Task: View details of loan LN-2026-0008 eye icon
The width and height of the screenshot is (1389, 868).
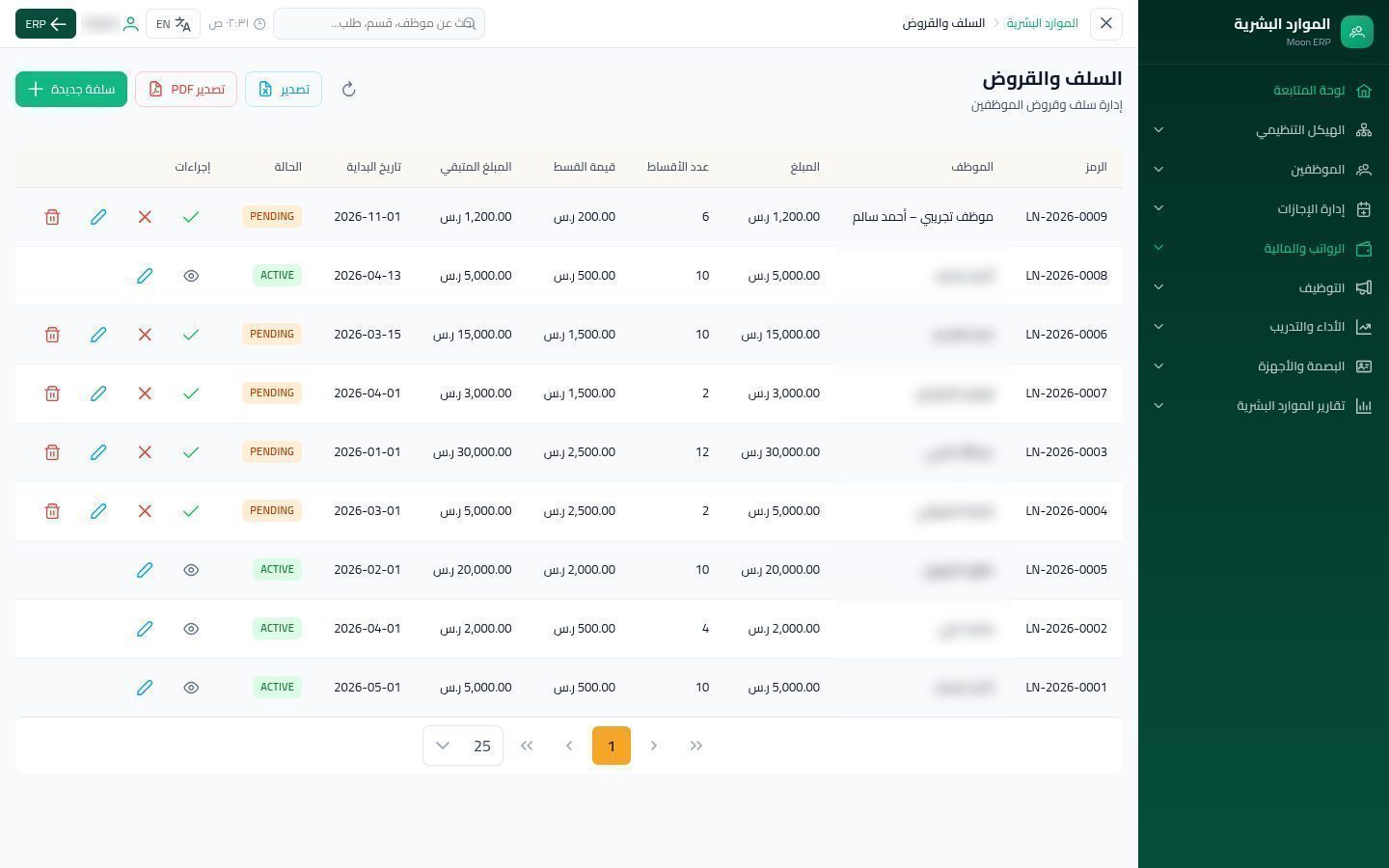Action: click(x=191, y=276)
